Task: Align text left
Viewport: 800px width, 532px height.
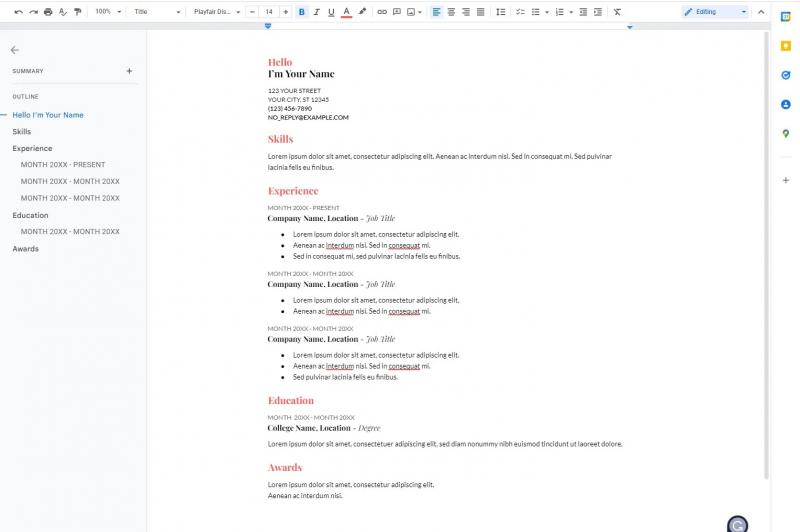Action: pyautogui.click(x=436, y=12)
